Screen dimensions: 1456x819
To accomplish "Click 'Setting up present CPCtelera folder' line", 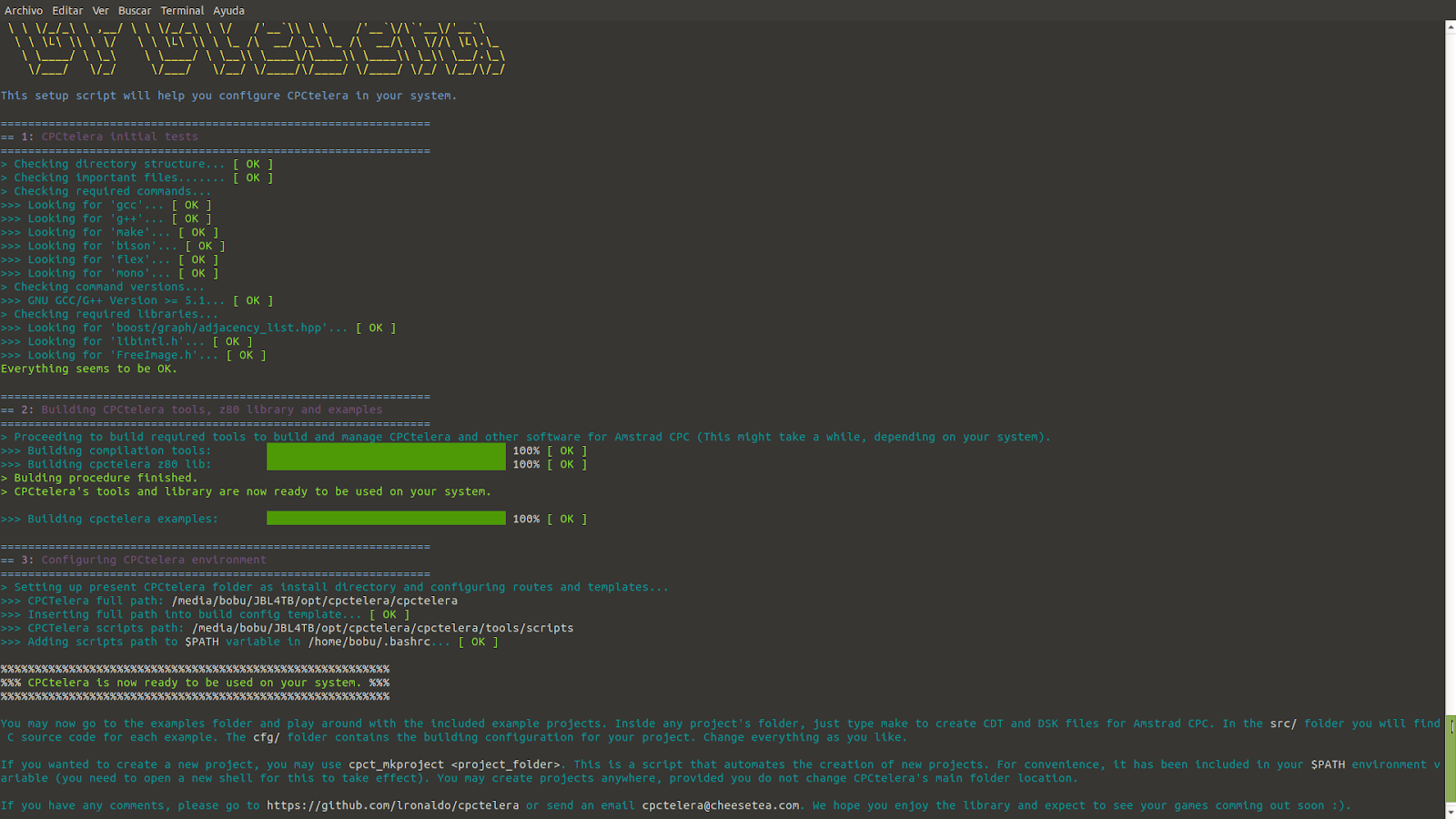I will pos(335,587).
